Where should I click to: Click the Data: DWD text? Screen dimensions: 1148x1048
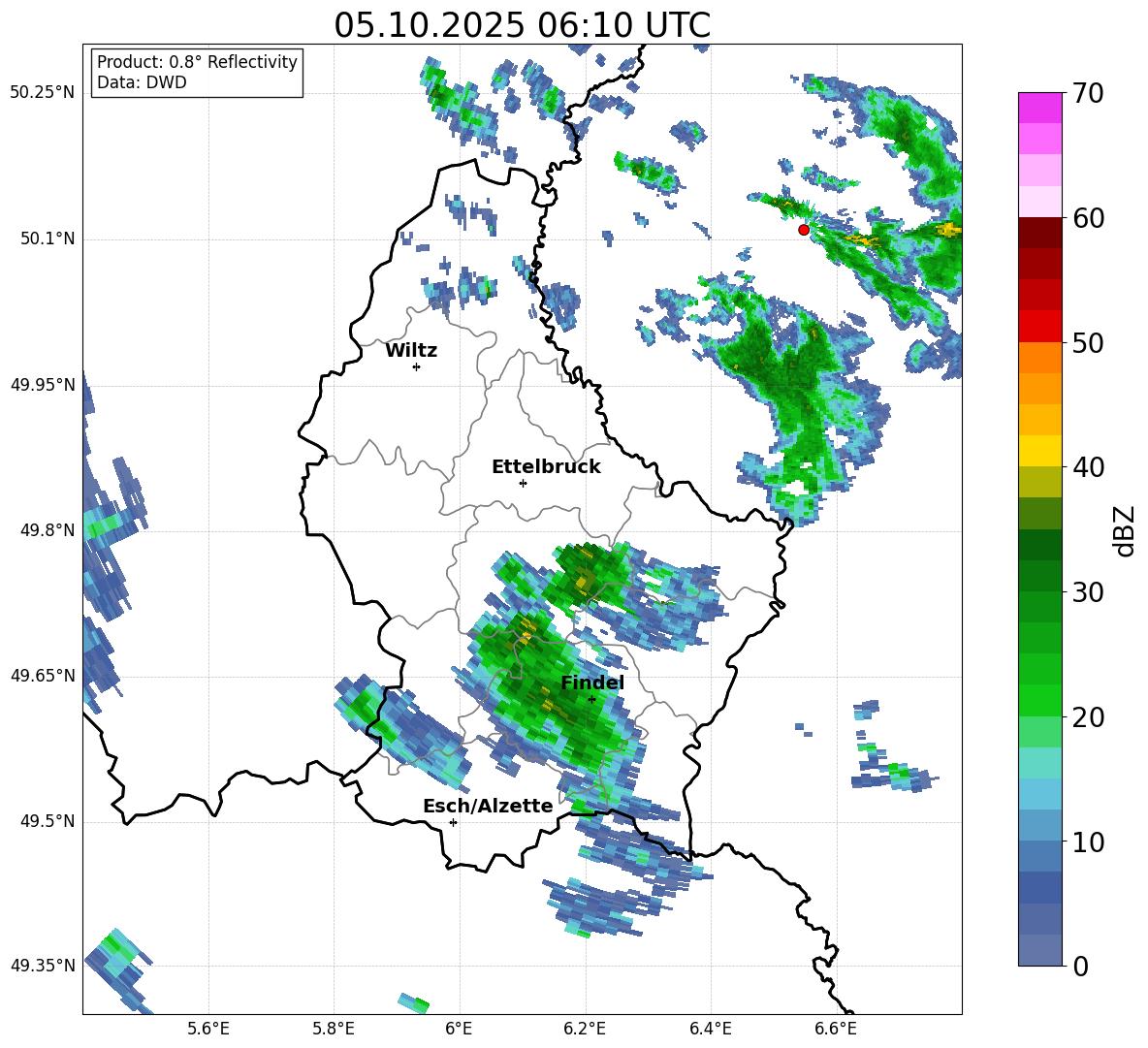[x=142, y=82]
